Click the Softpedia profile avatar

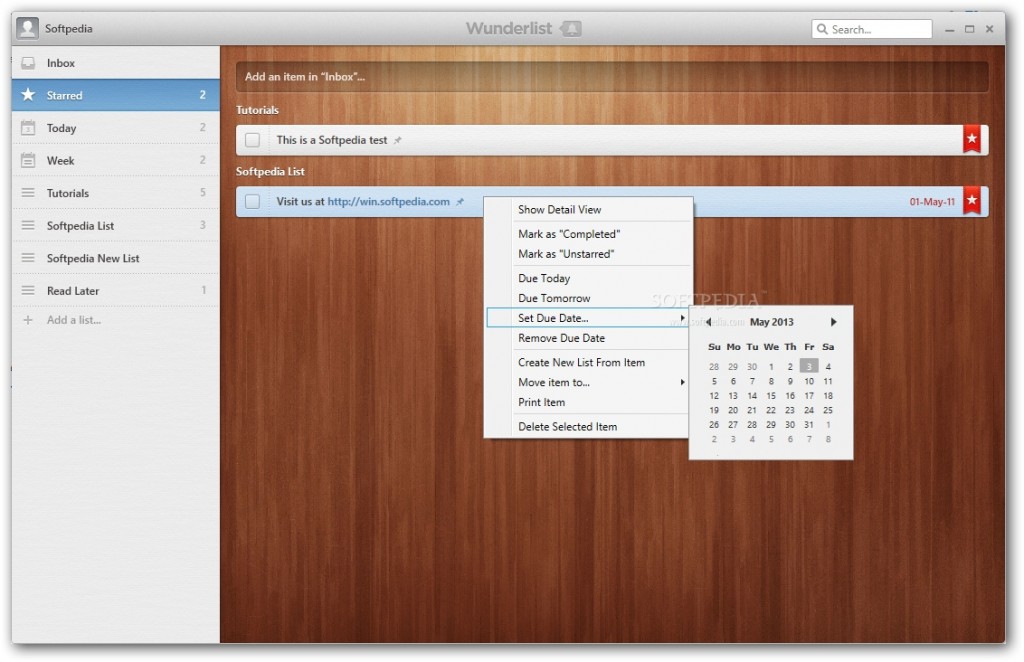tap(26, 27)
